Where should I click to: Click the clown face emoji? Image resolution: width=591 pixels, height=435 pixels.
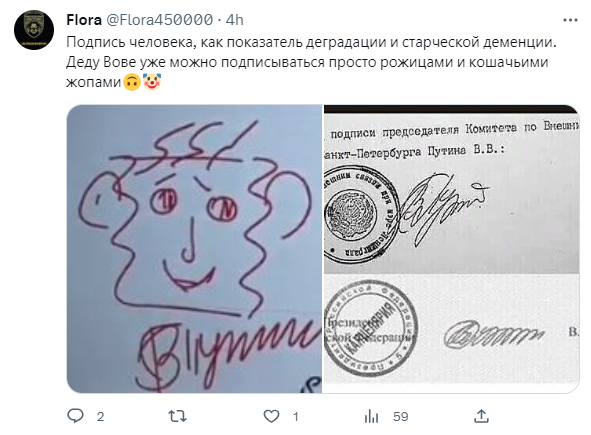(x=152, y=81)
